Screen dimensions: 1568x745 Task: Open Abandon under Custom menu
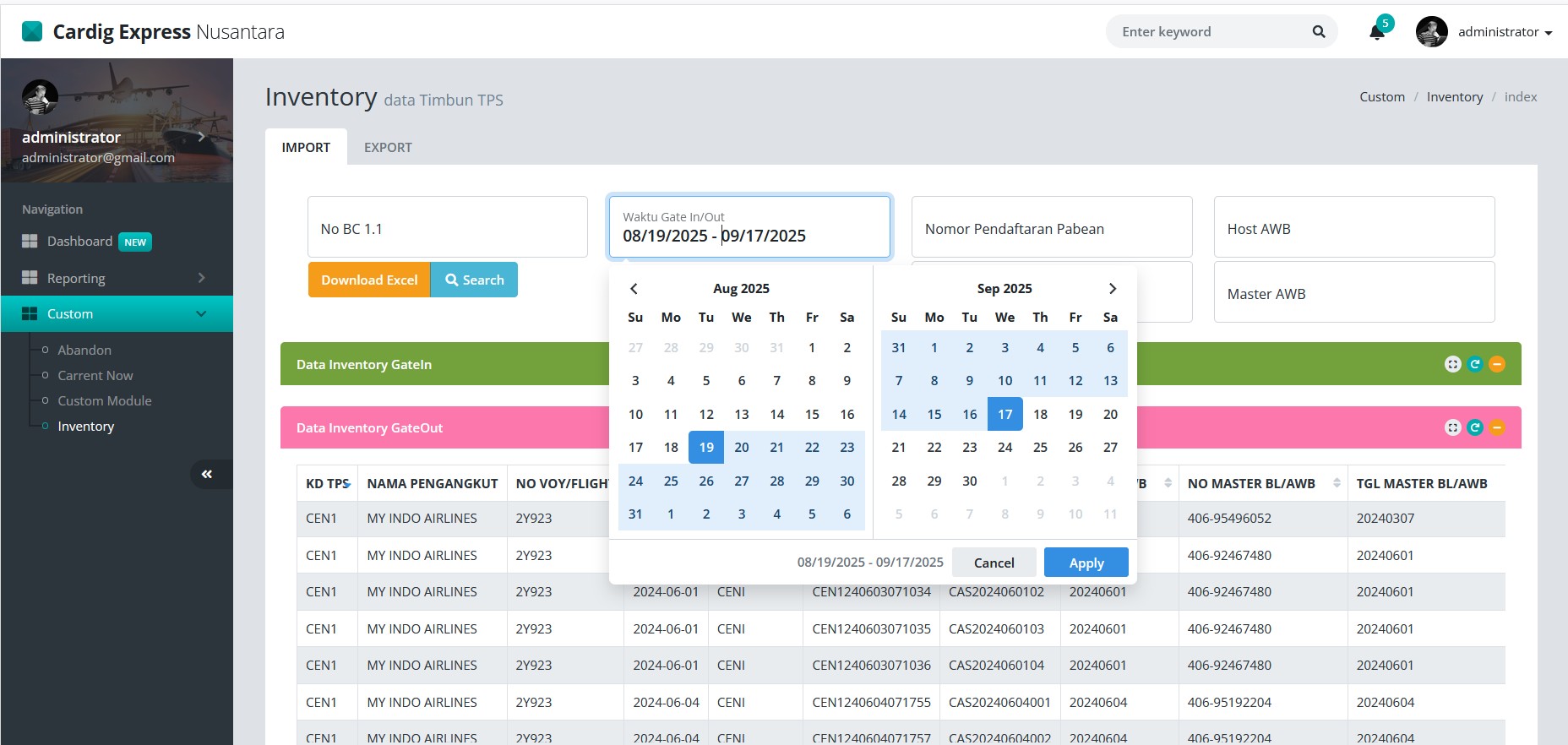(84, 350)
